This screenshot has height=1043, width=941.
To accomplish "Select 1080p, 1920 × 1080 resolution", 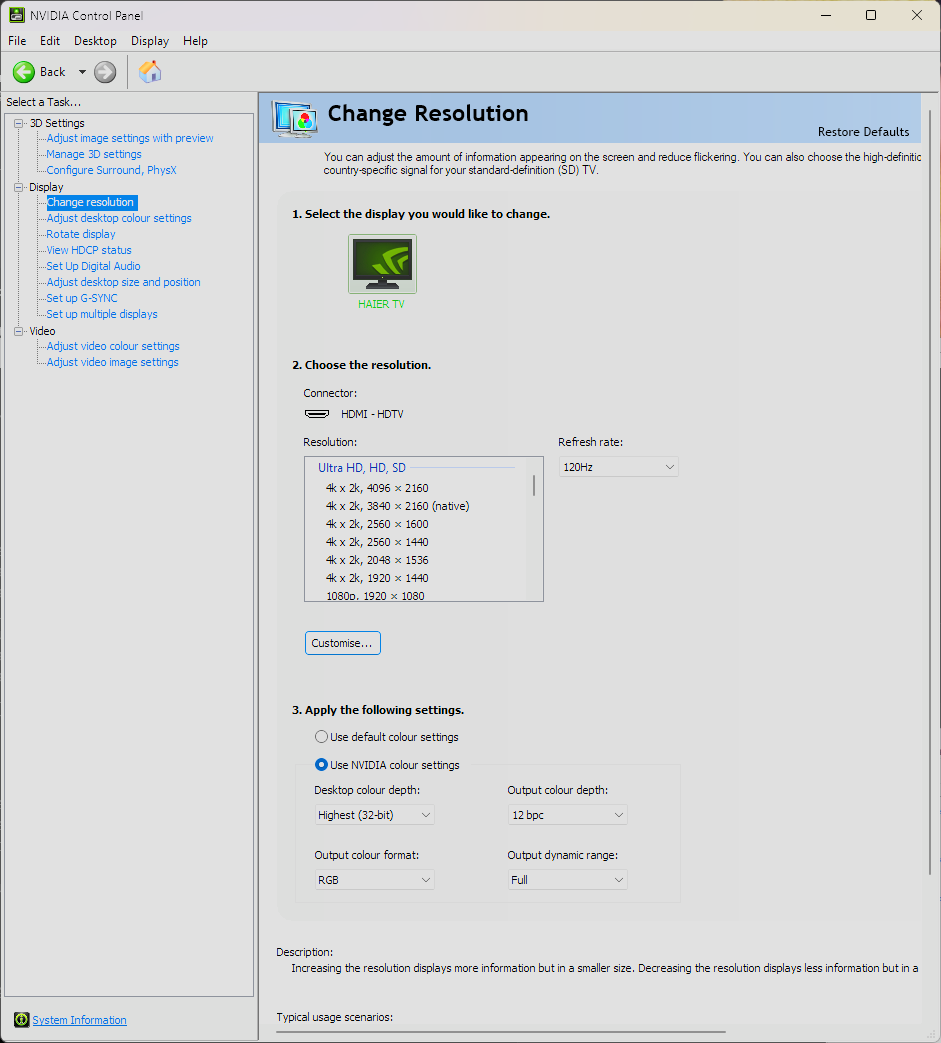I will click(x=375, y=595).
